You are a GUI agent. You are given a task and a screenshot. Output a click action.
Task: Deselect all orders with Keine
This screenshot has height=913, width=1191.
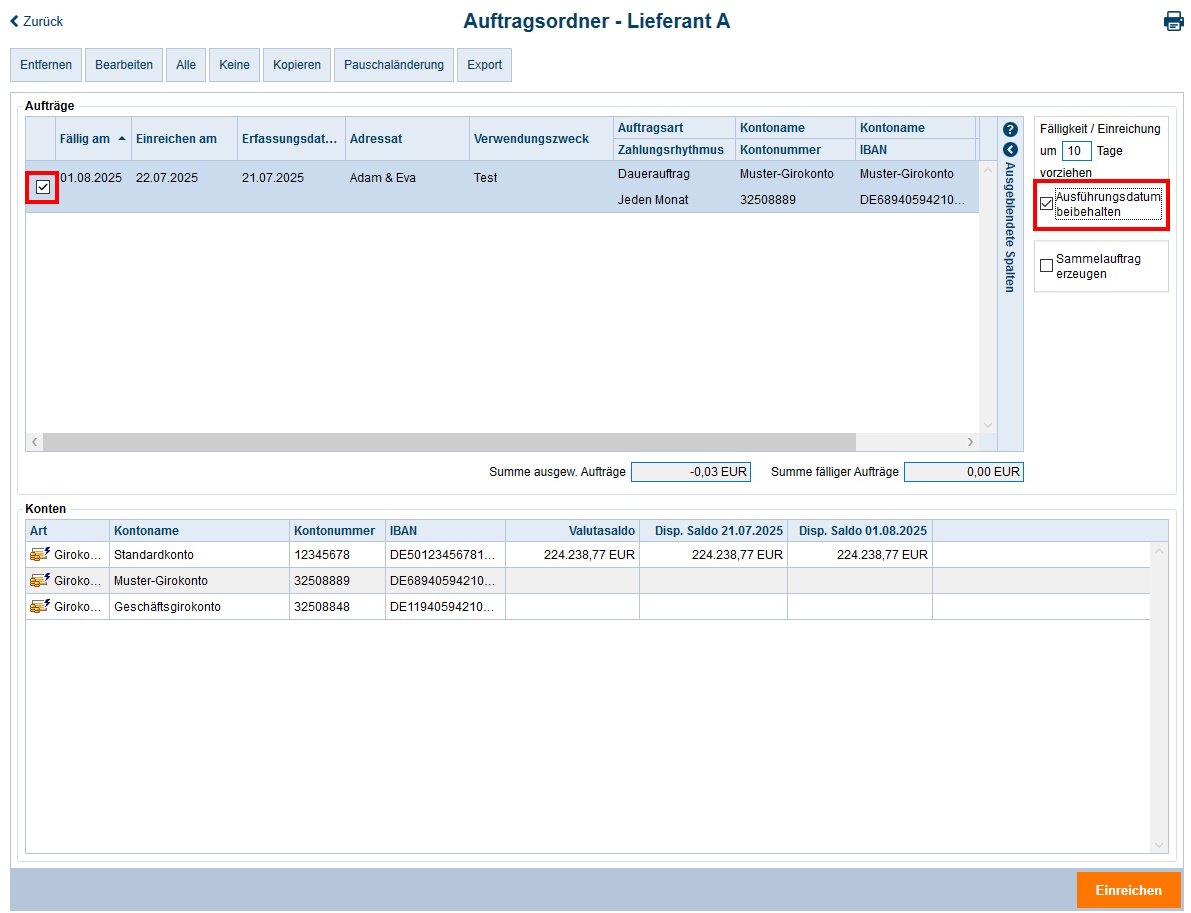coord(234,65)
